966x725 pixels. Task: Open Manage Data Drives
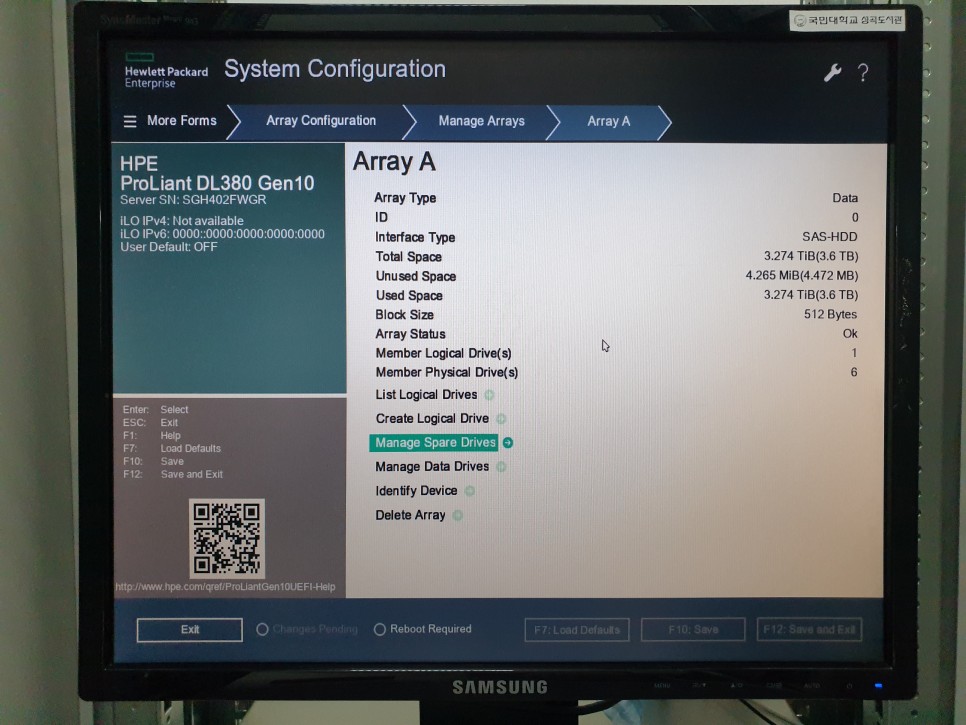point(432,467)
